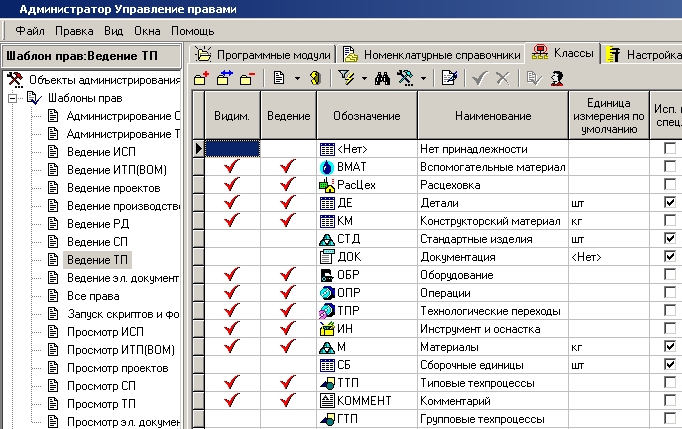The image size is (682, 429).
Task: Click the Обозначение column header
Action: [x=367, y=116]
